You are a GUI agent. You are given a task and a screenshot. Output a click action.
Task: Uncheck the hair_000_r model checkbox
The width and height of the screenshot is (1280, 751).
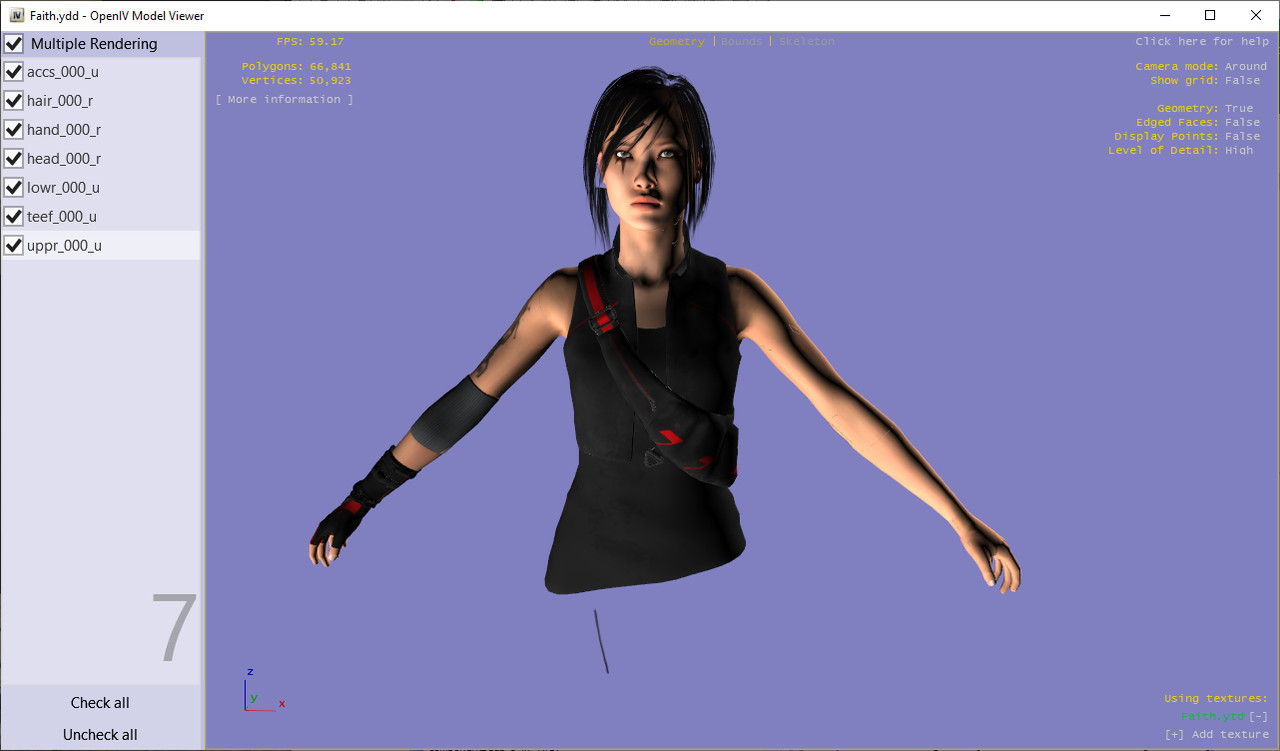click(14, 101)
